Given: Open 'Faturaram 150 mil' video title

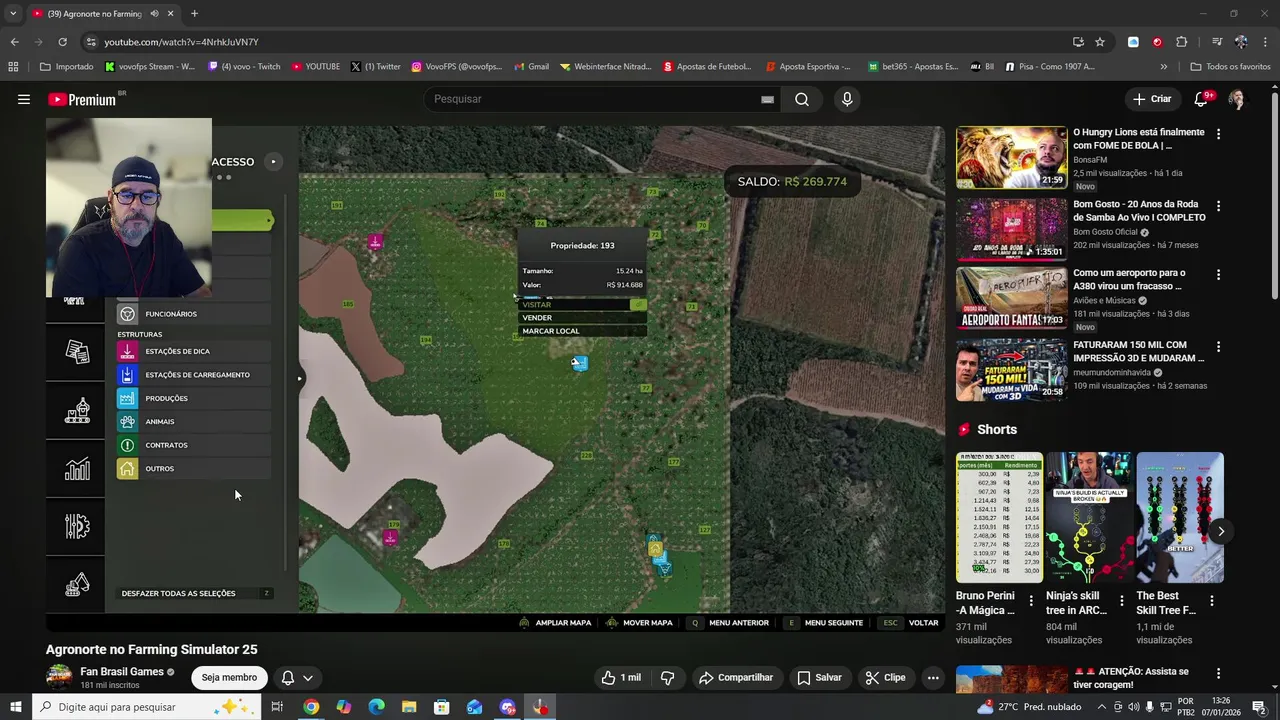Looking at the screenshot, I should [1138, 351].
